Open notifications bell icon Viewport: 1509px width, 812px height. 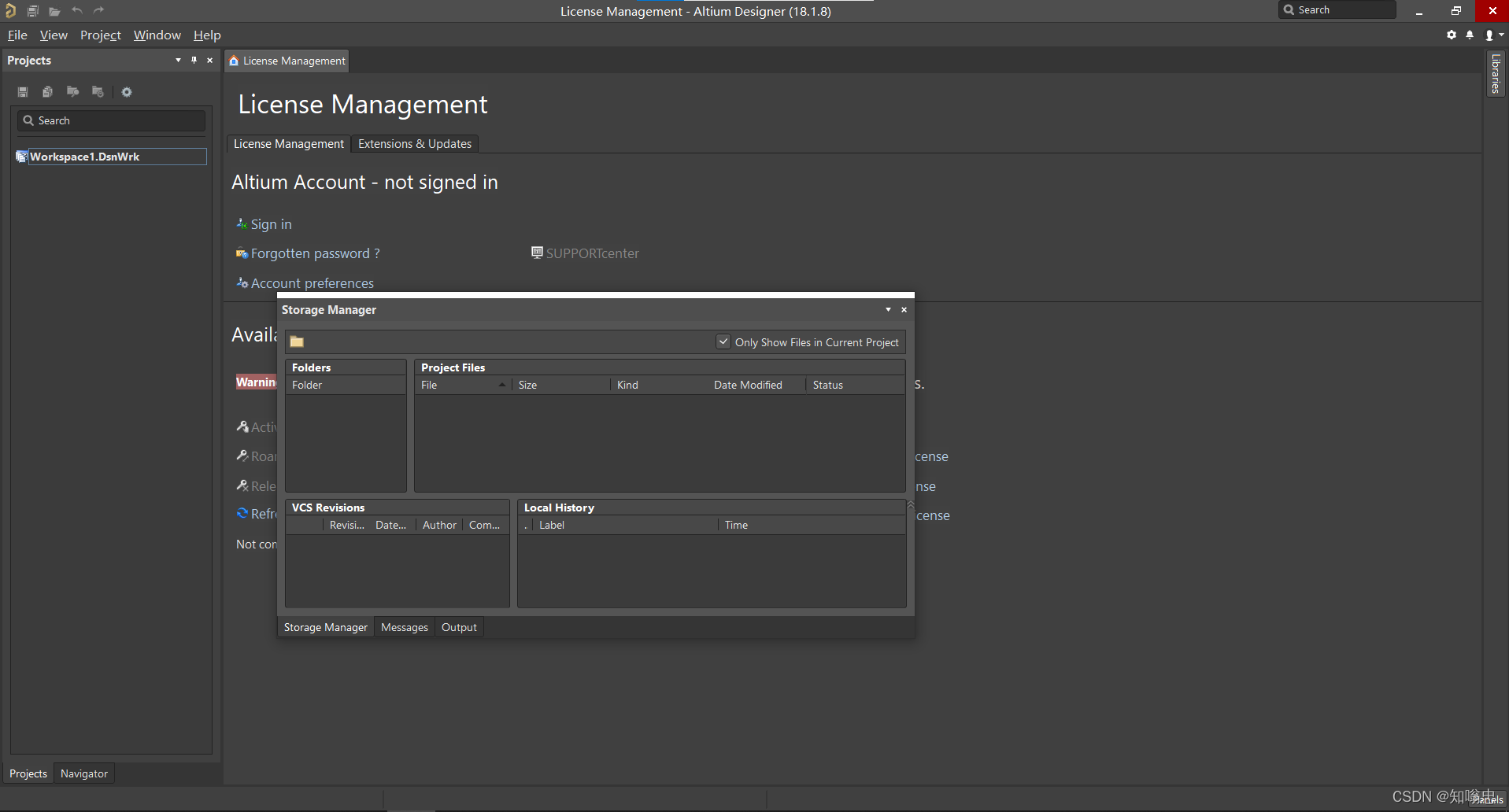pyautogui.click(x=1470, y=35)
